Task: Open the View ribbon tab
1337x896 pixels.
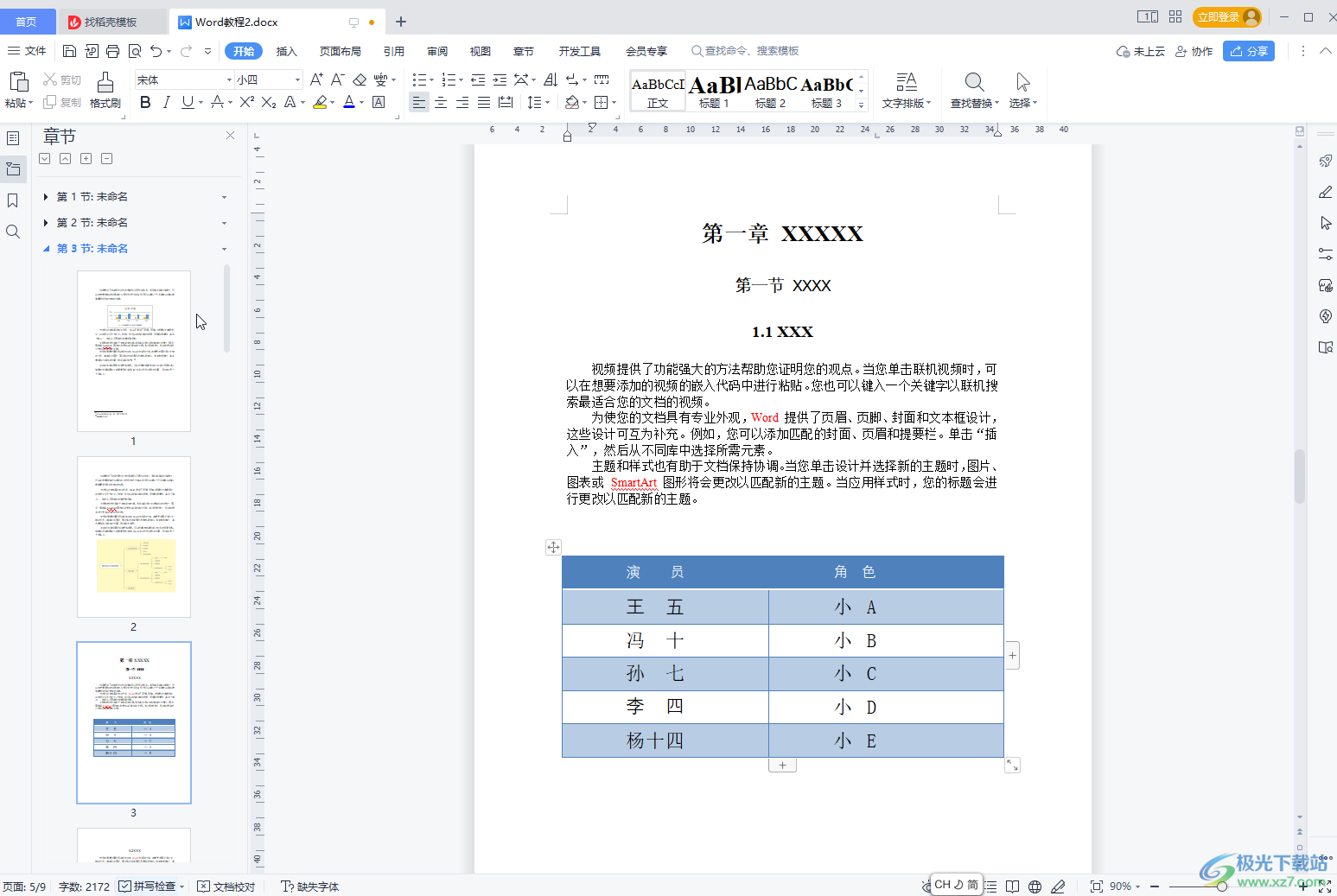Action: [481, 51]
